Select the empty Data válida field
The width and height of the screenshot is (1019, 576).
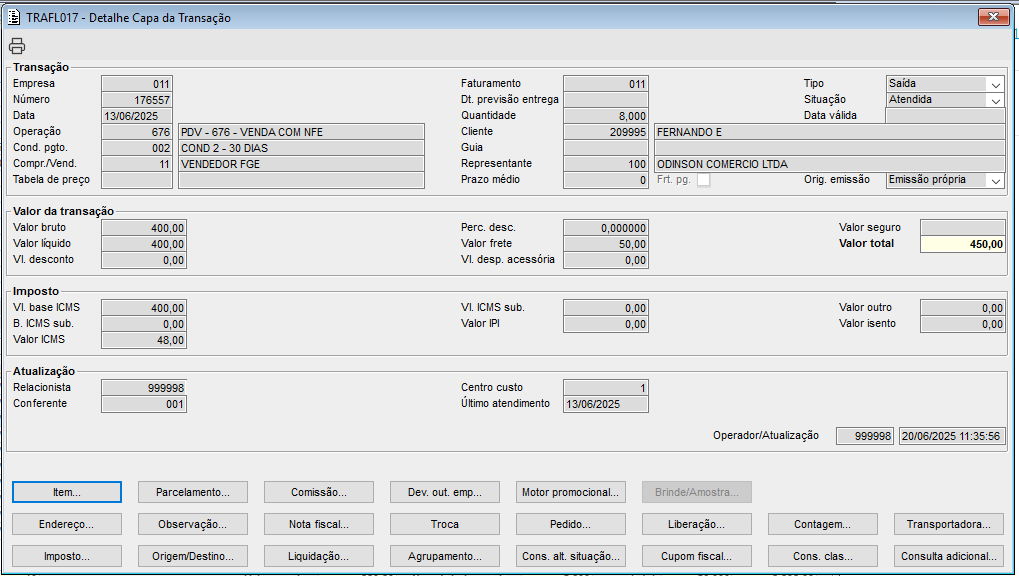tap(945, 116)
